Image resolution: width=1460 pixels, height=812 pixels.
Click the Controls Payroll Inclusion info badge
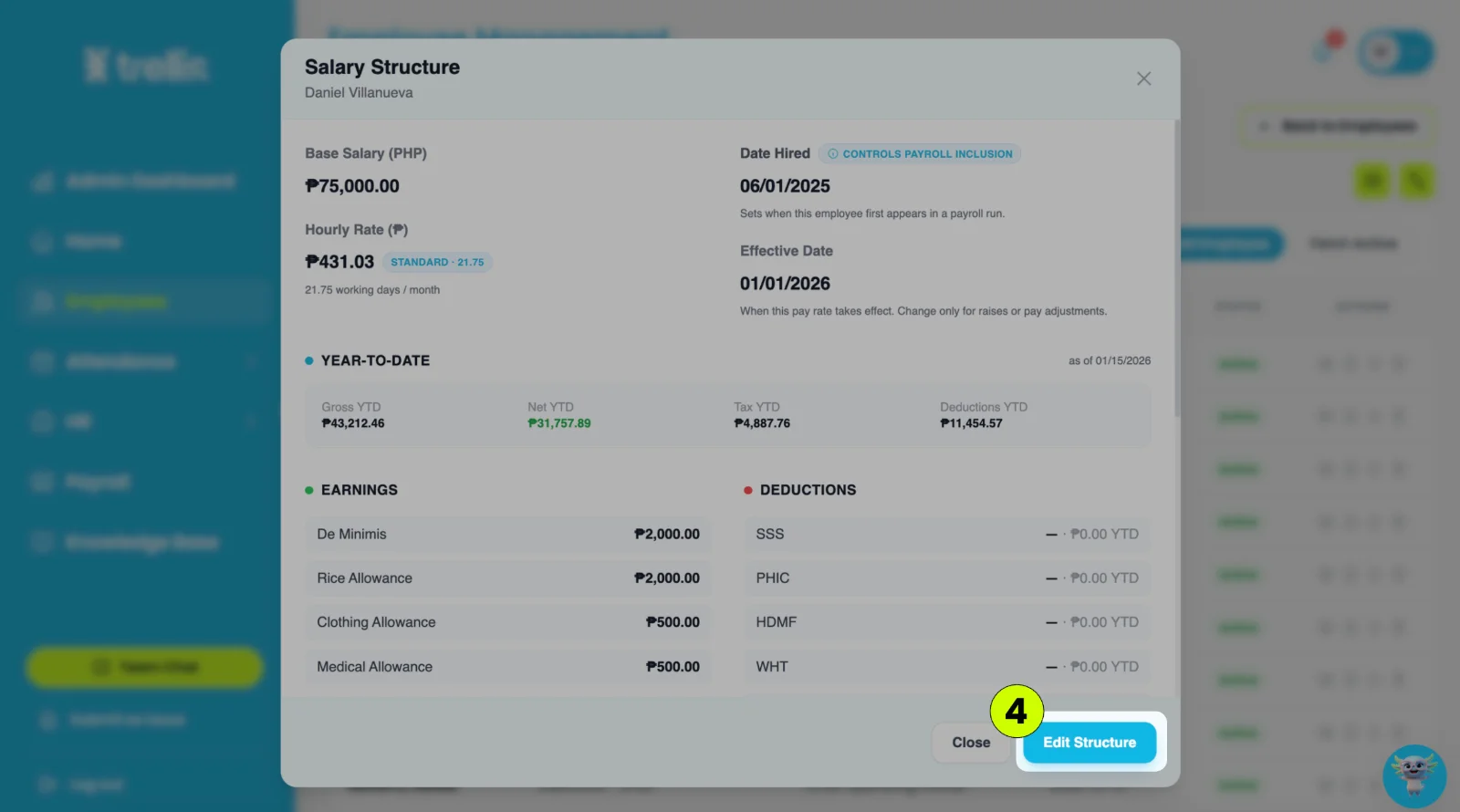point(920,154)
